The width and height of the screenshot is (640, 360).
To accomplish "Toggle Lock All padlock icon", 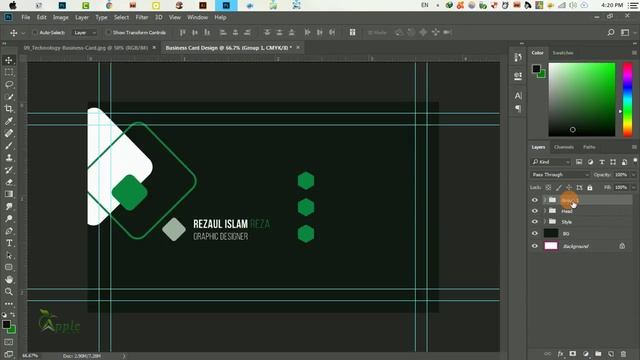I will point(590,188).
